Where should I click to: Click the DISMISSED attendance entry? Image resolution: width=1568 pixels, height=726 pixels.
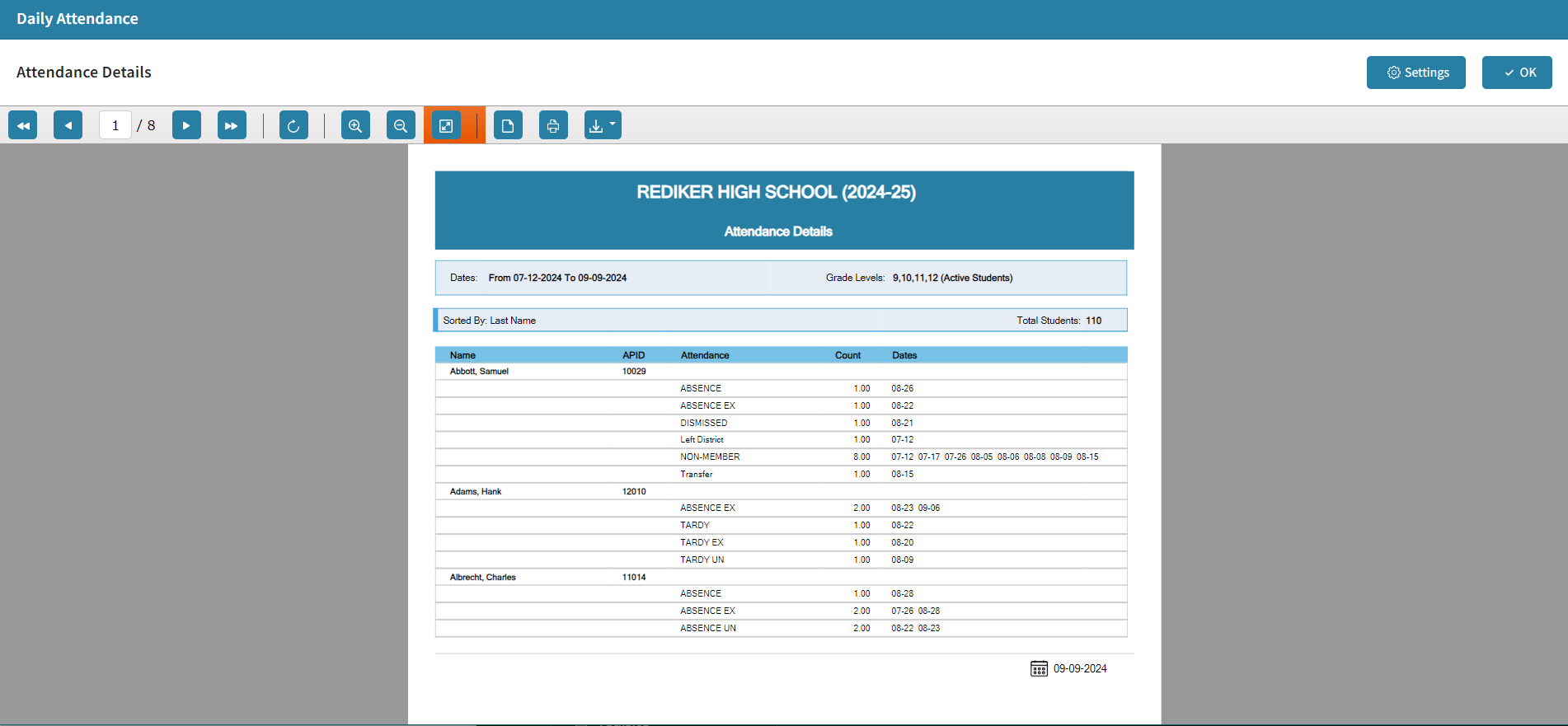[x=704, y=423]
